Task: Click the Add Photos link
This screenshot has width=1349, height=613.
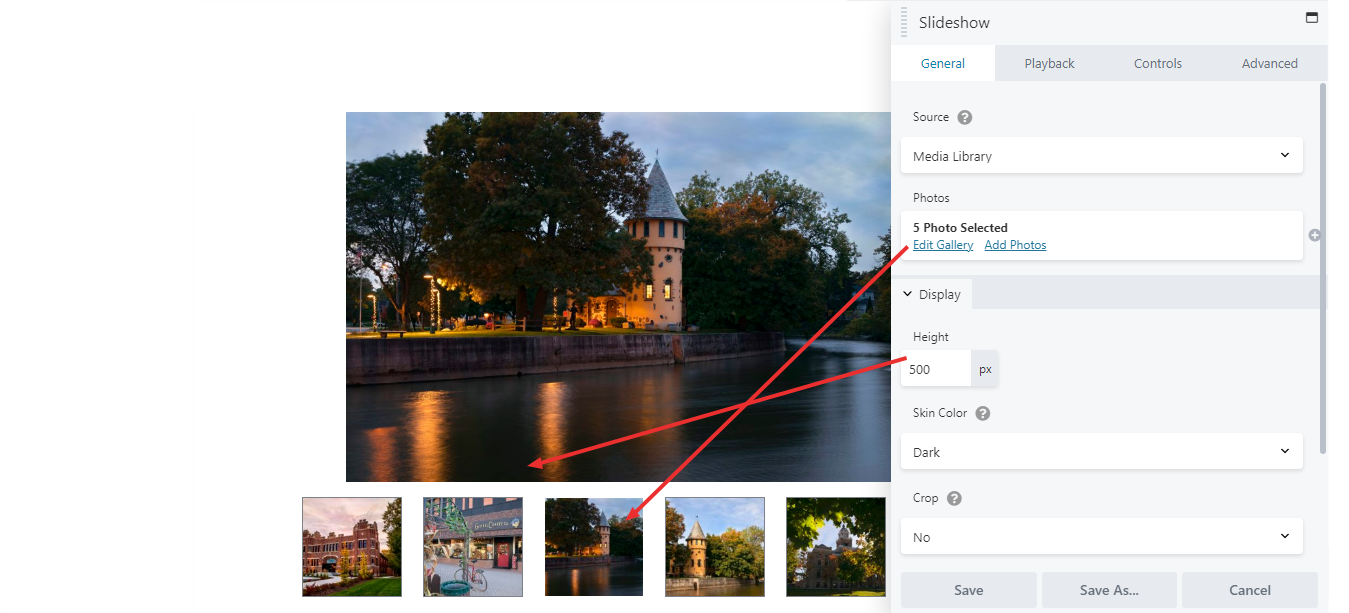Action: point(1015,245)
